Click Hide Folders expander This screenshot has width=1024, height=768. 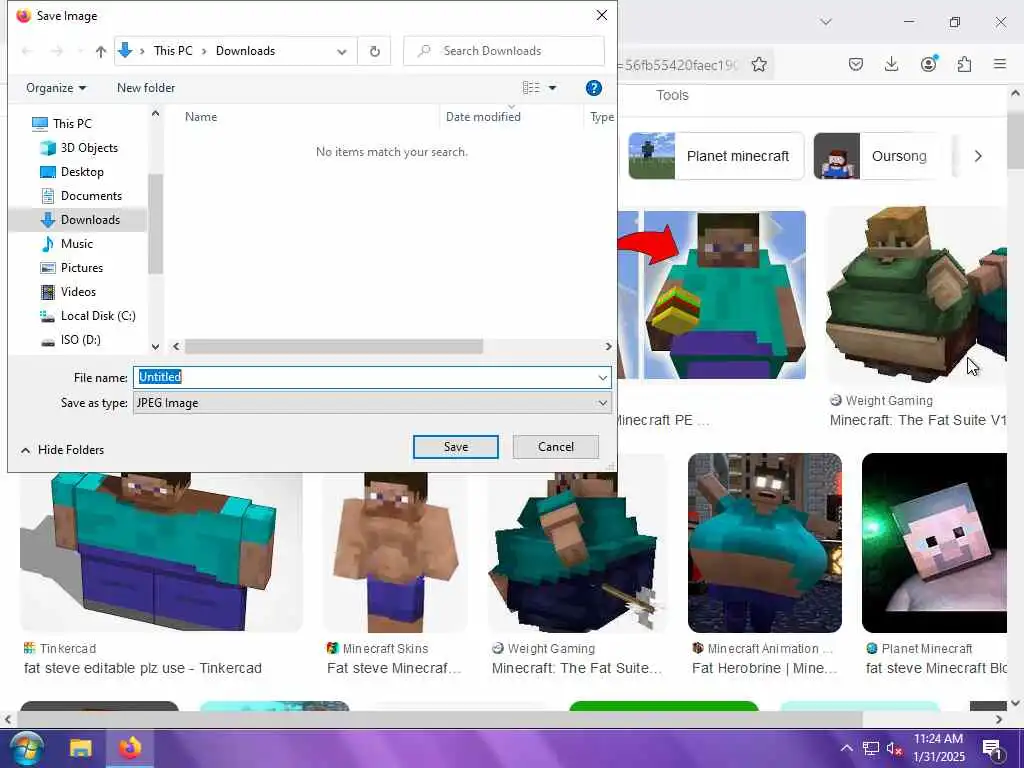[x=62, y=450]
